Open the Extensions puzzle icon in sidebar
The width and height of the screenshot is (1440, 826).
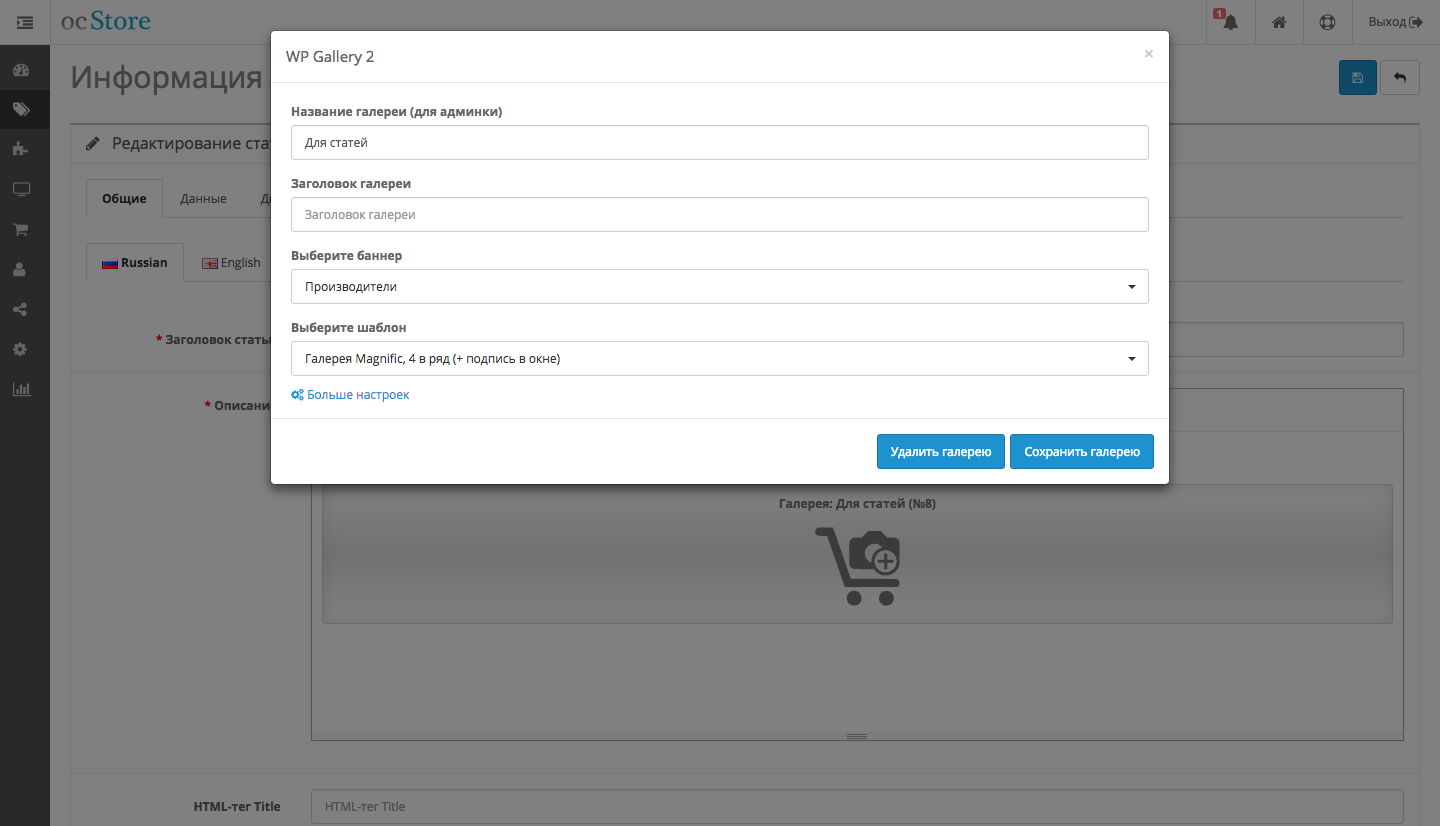click(x=21, y=150)
